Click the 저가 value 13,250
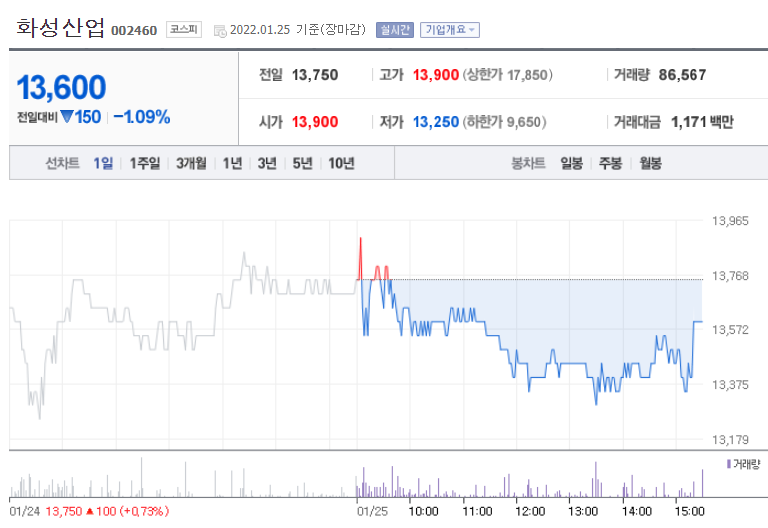Viewport: 768px width, 528px height. 436,122
